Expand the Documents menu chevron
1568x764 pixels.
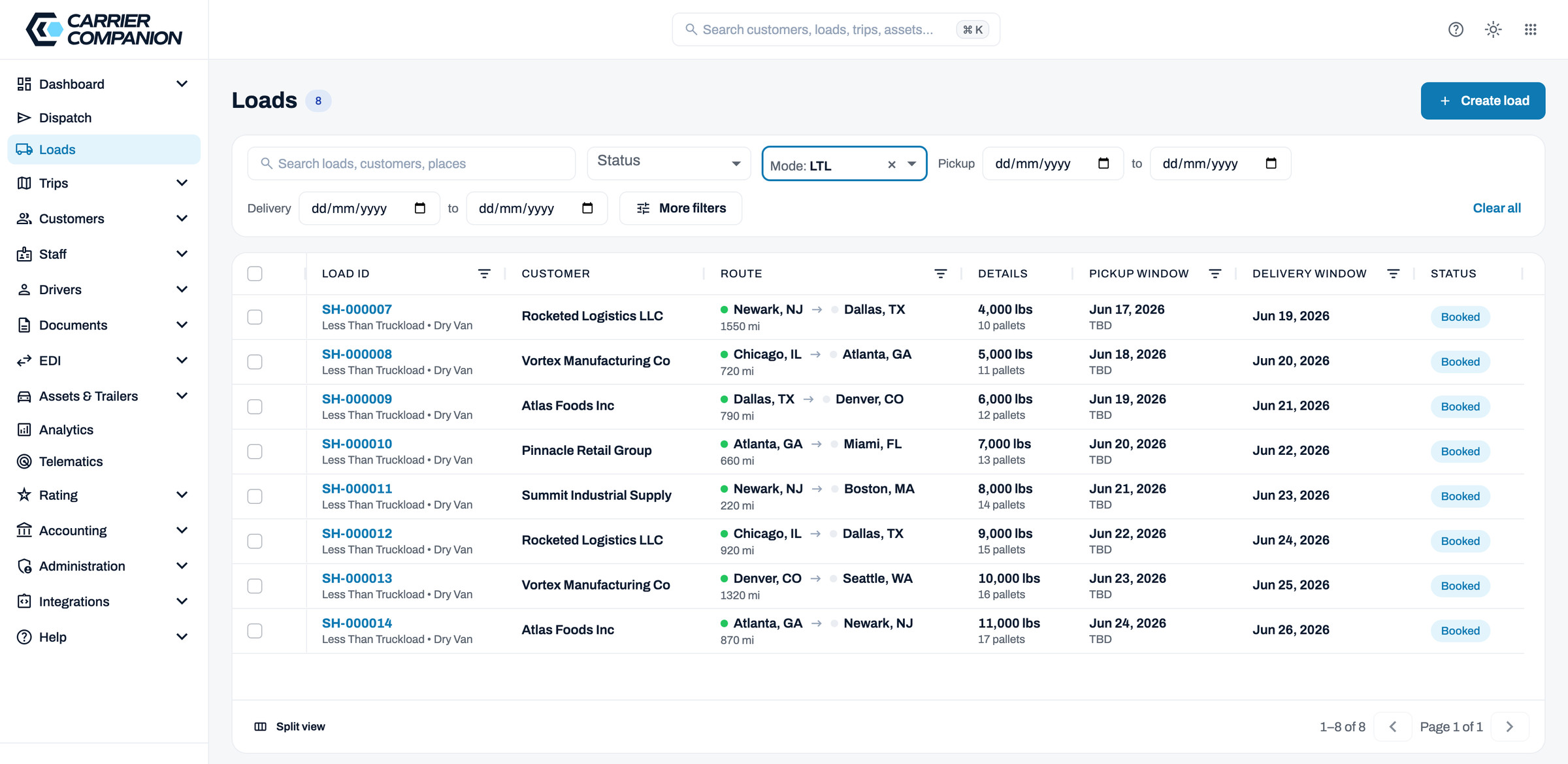coord(182,325)
